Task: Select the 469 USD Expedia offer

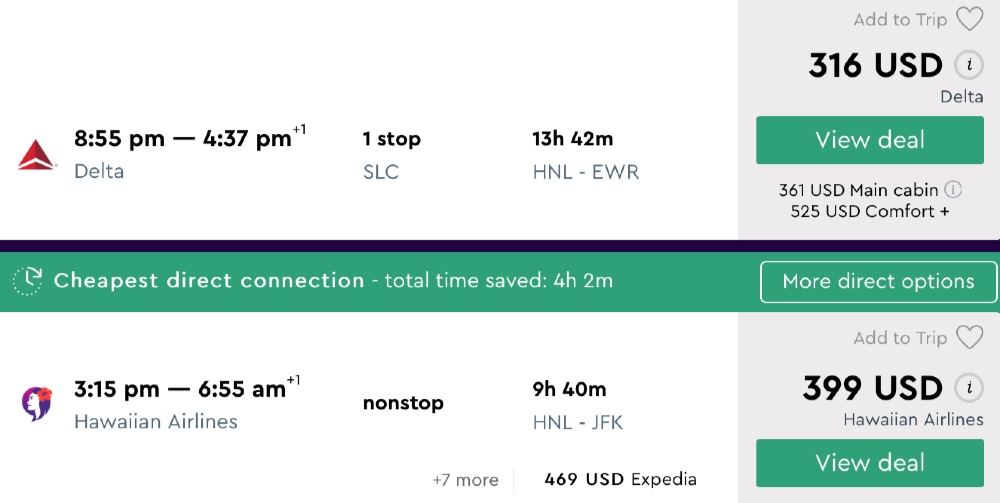Action: [x=620, y=480]
